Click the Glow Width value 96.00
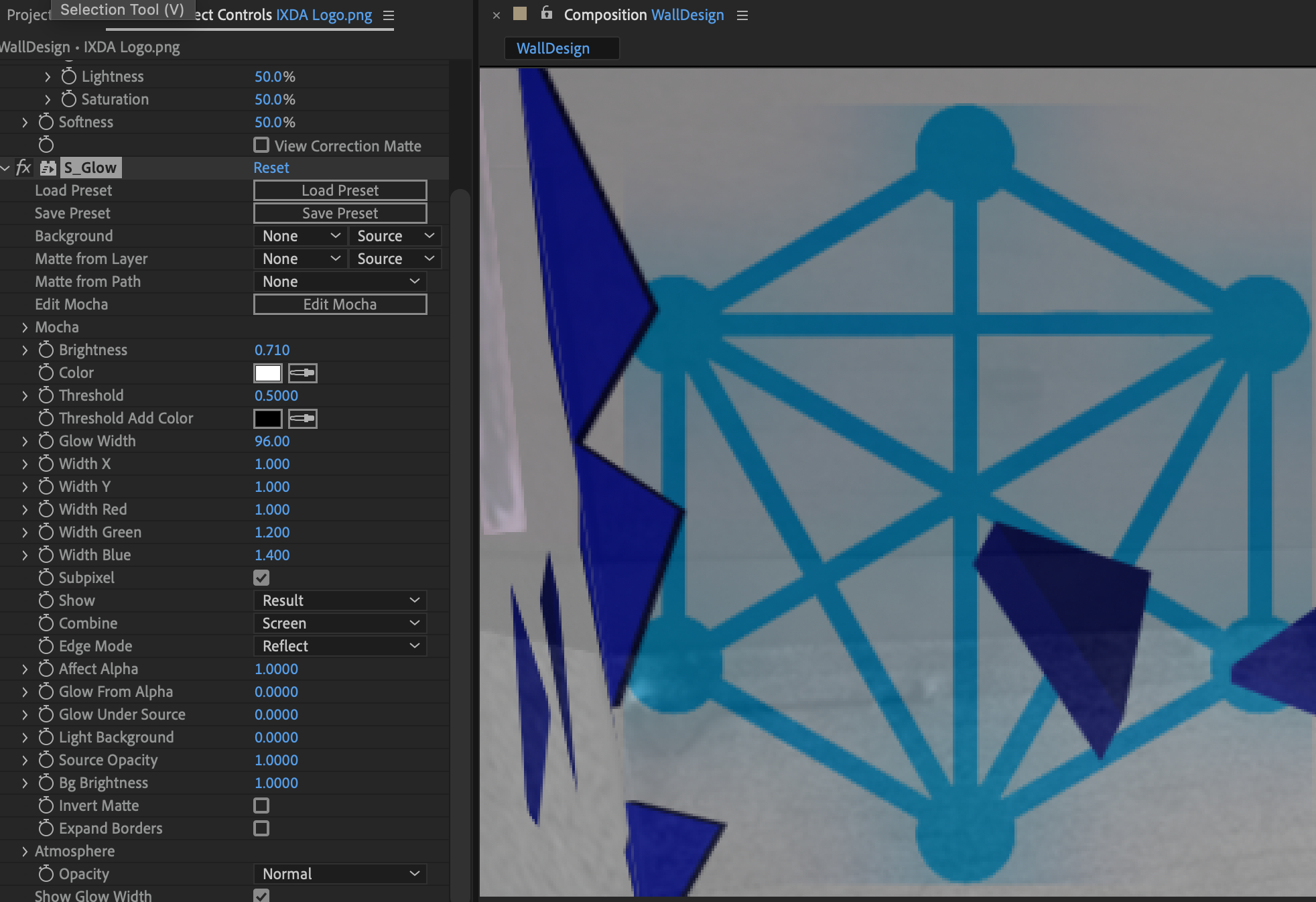 (x=272, y=440)
